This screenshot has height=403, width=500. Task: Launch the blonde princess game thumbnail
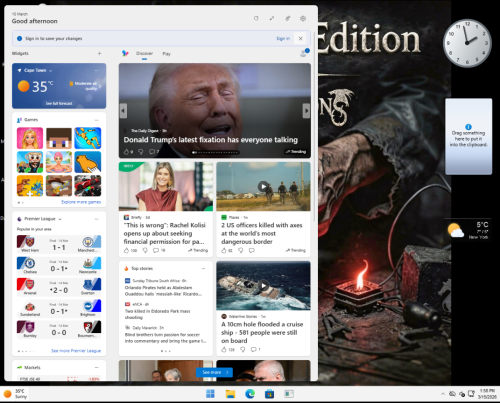[x=30, y=138]
